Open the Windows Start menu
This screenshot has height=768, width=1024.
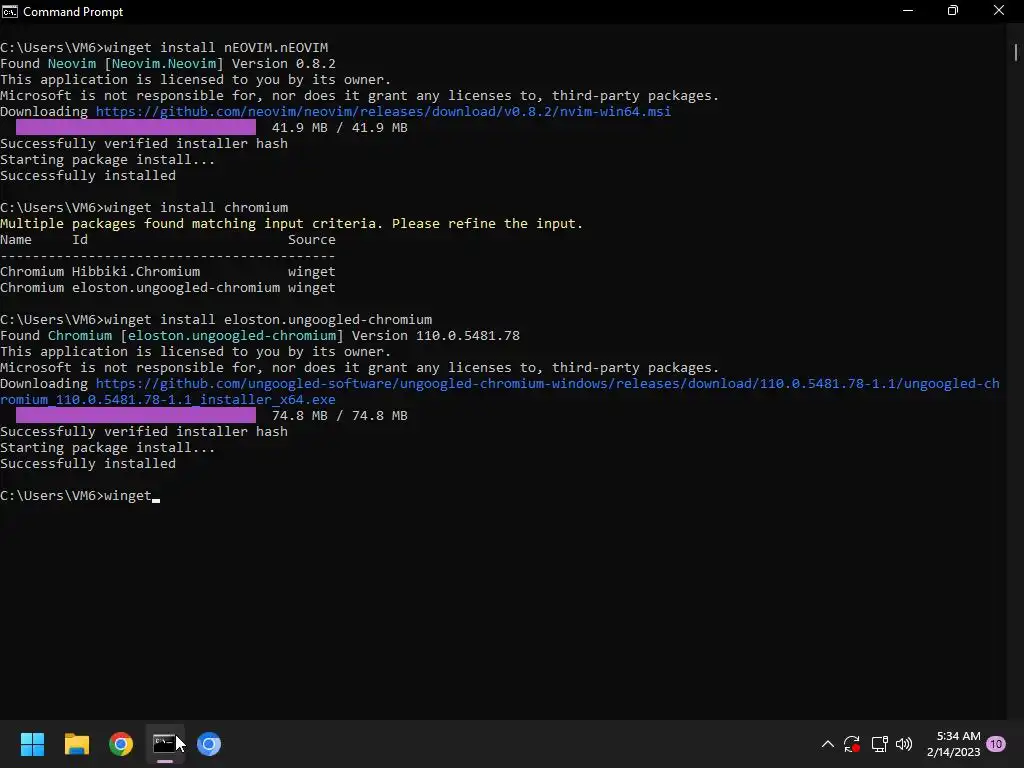(x=32, y=744)
